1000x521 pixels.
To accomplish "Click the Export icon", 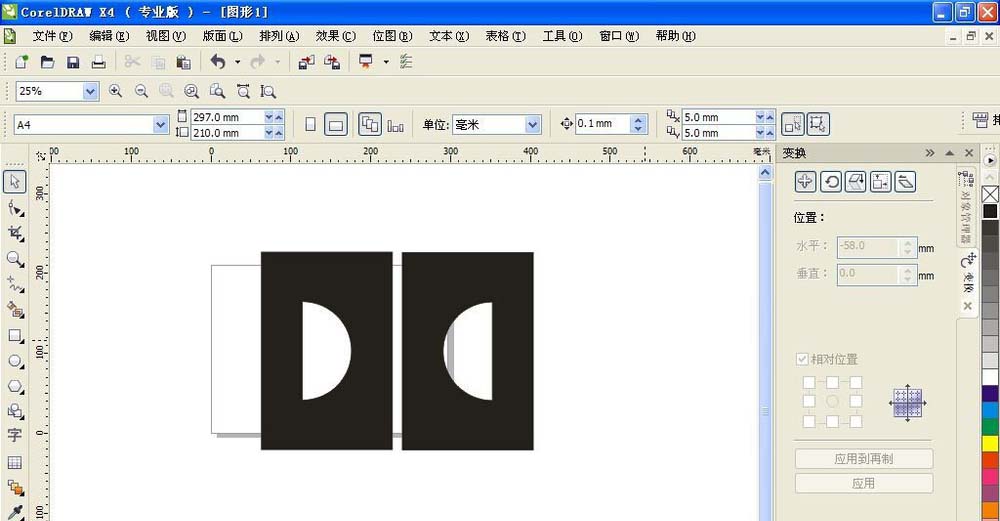I will pos(332,62).
